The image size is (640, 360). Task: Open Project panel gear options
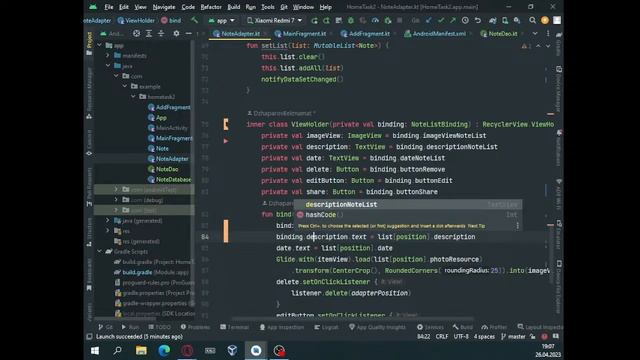pos(176,33)
